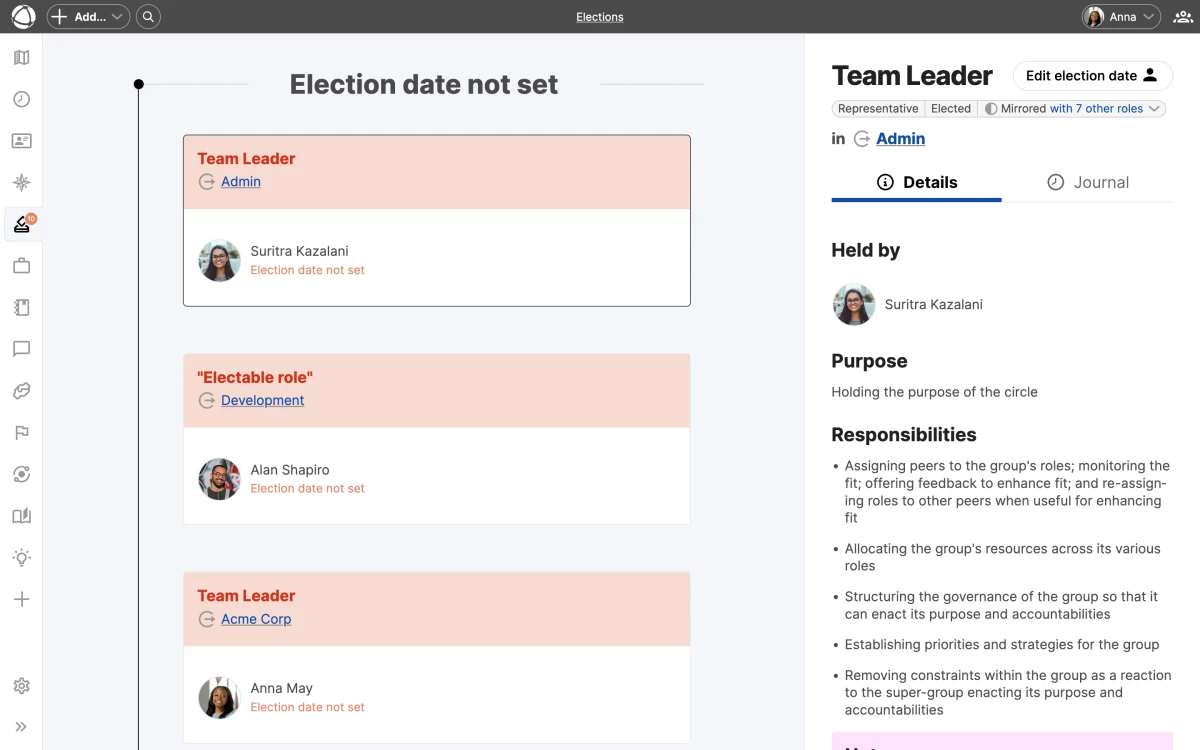Viewport: 1200px width, 750px height.
Task: Open the projects briefcase icon
Action: tap(21, 265)
